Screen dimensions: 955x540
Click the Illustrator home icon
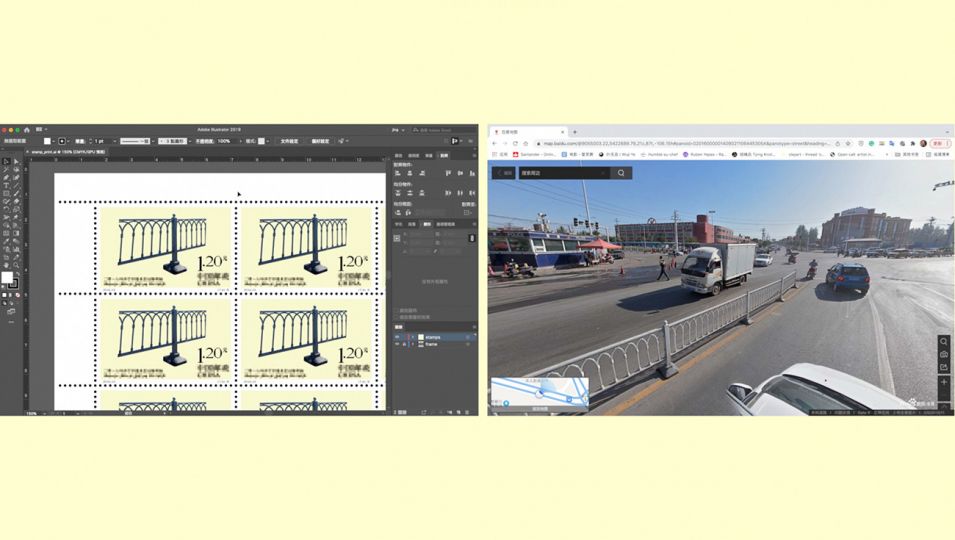tap(27, 130)
